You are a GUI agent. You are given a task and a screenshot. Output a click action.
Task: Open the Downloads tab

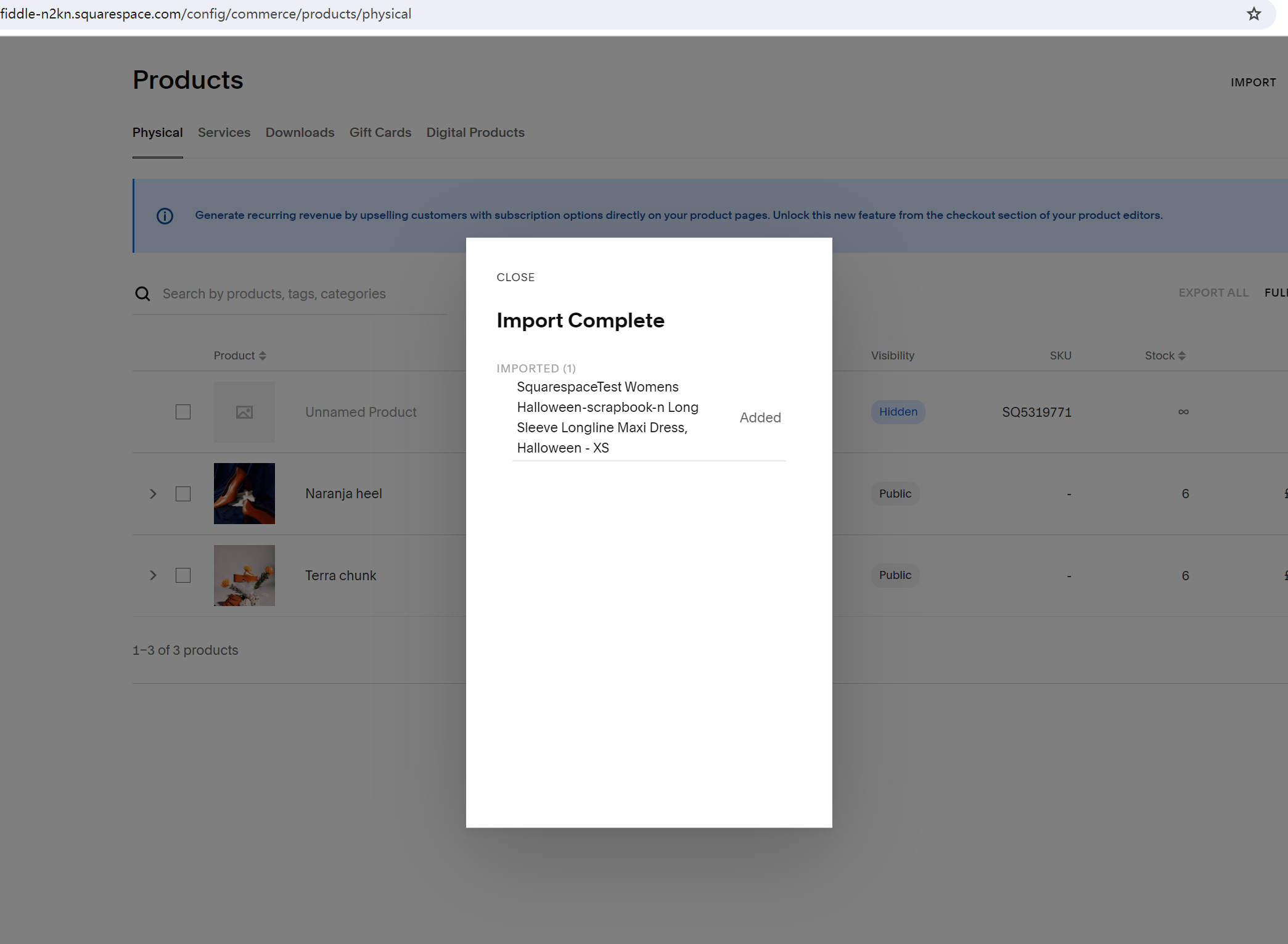pos(300,133)
